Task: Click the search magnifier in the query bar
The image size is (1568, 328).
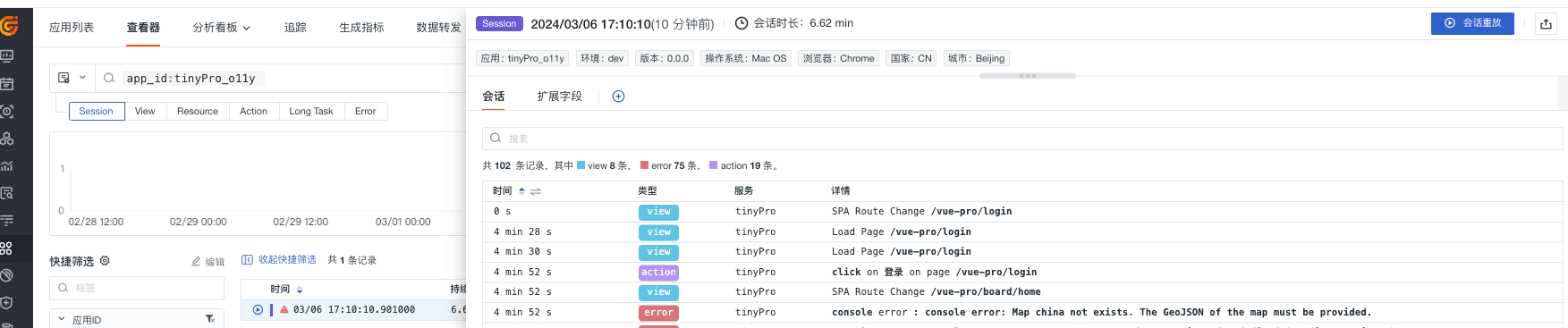Action: pos(109,78)
